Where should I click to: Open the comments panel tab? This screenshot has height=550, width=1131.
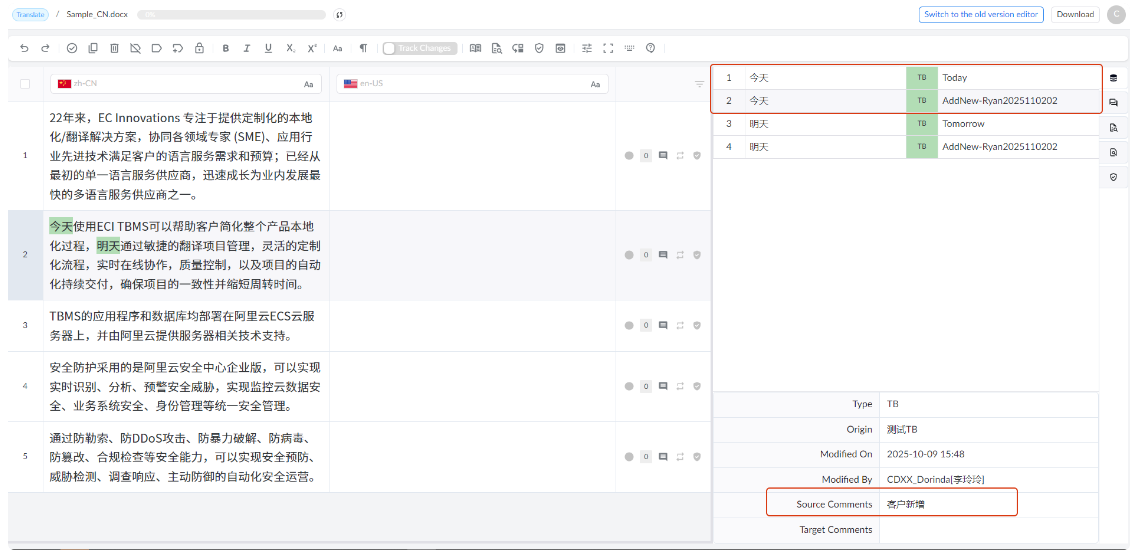point(1114,102)
